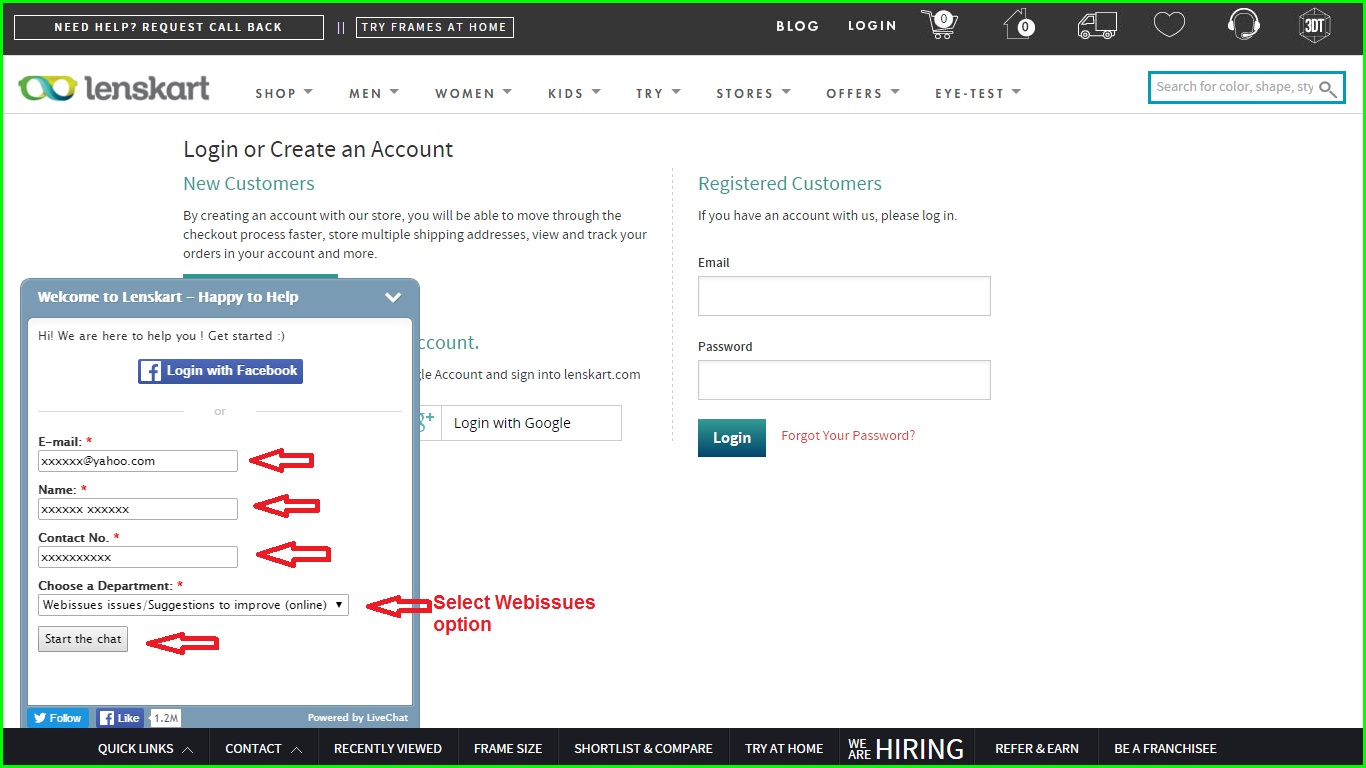Open Be A Franchisee link

pos(1165,748)
